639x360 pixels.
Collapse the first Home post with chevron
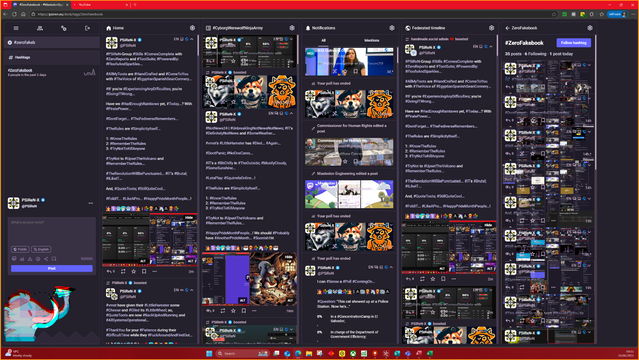[192, 39]
